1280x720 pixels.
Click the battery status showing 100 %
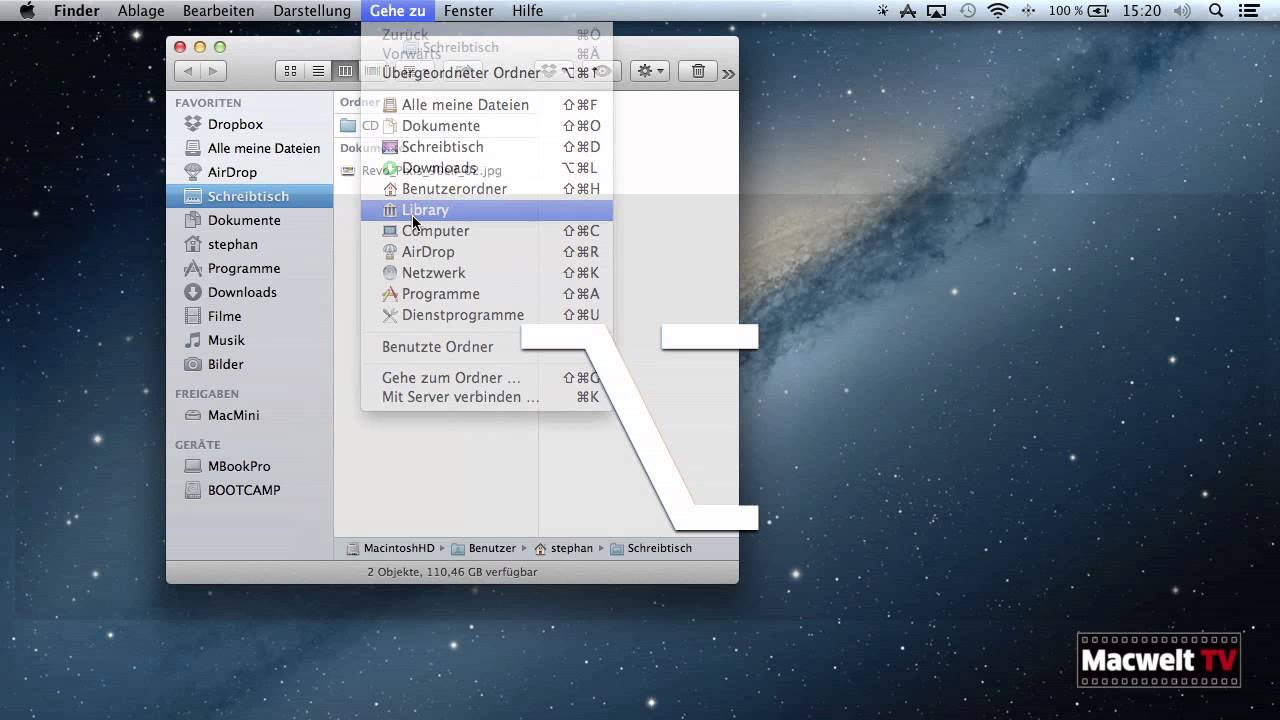(1078, 11)
